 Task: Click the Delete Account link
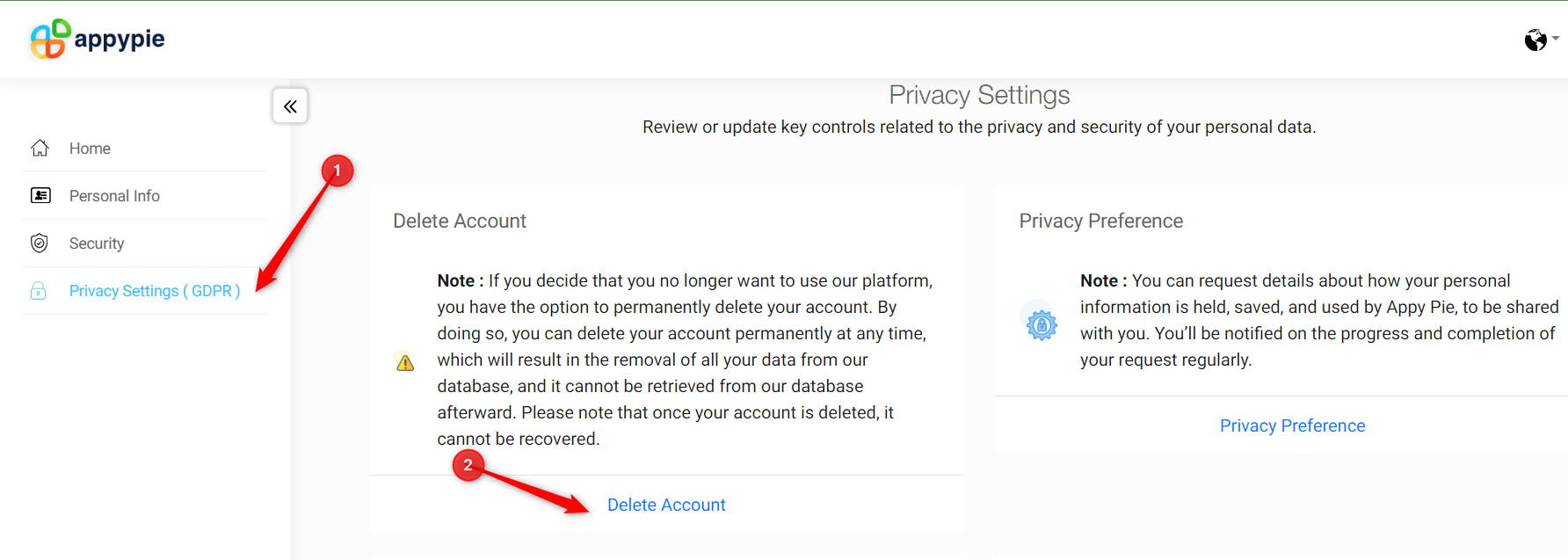tap(666, 505)
